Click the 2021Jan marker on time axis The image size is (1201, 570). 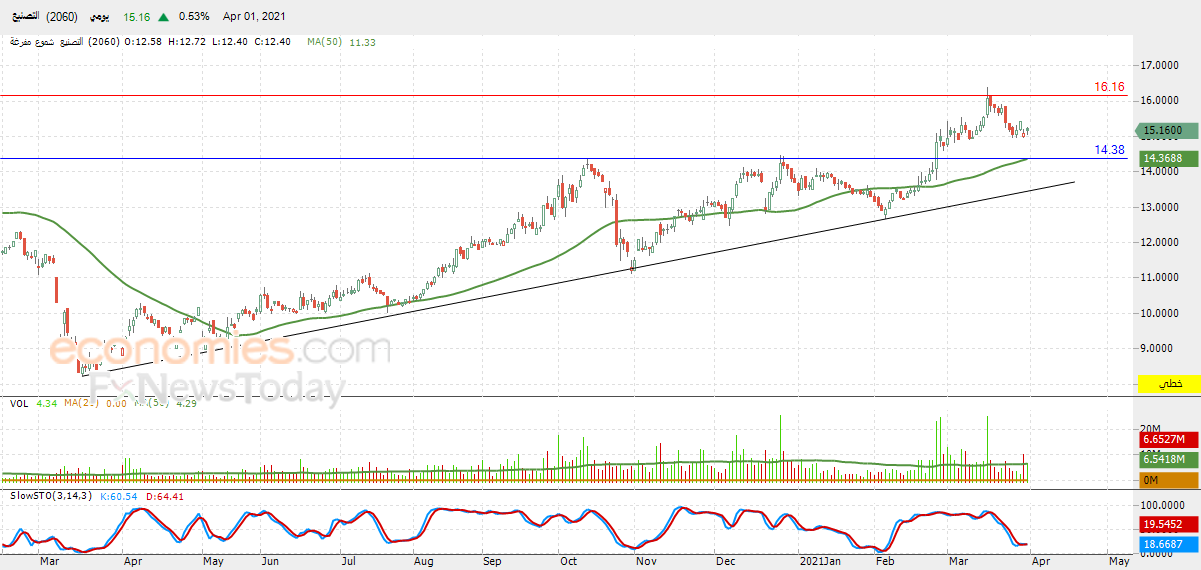point(823,564)
